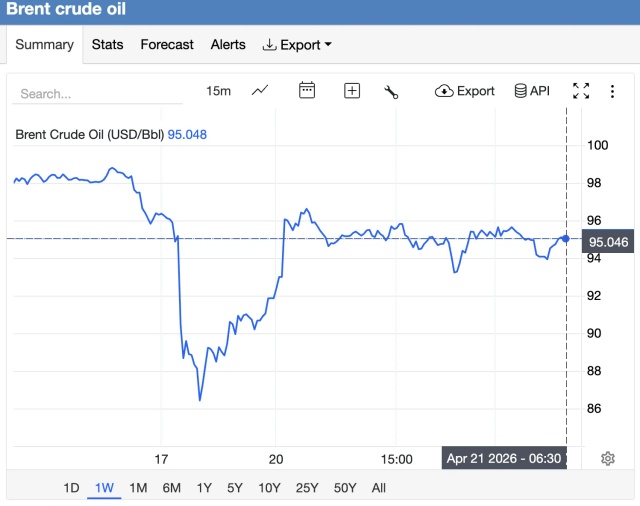Open the chart type line icon
640x506 pixels.
(x=260, y=91)
